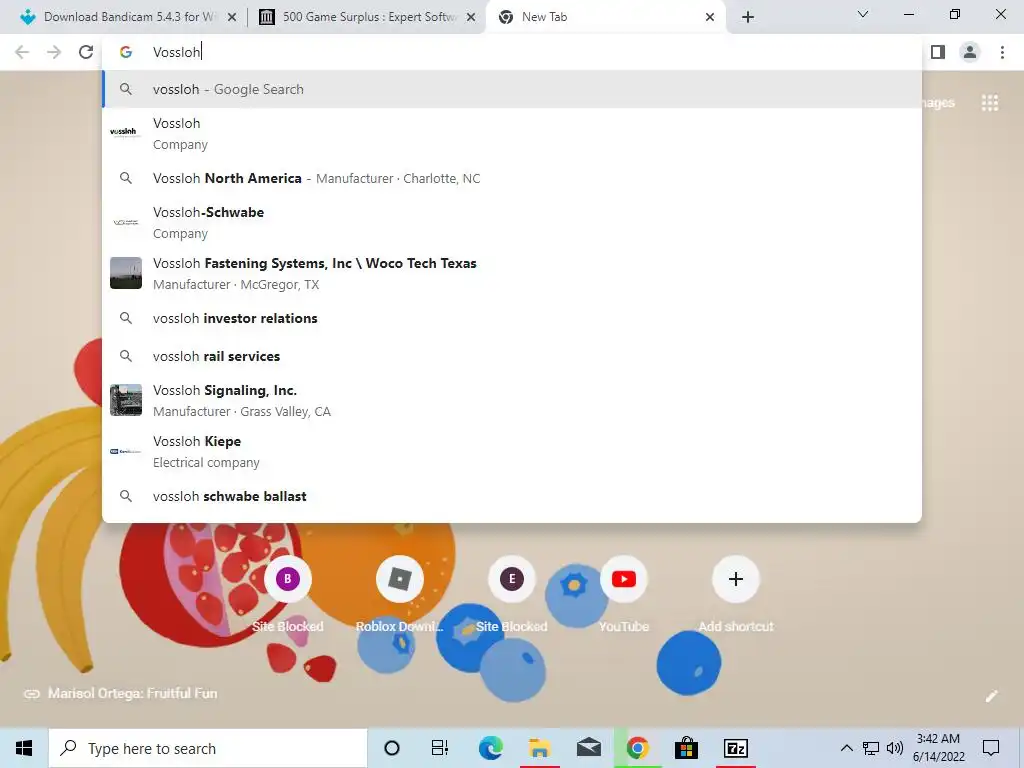
Task: Open File Explorer from the taskbar
Action: 539,748
